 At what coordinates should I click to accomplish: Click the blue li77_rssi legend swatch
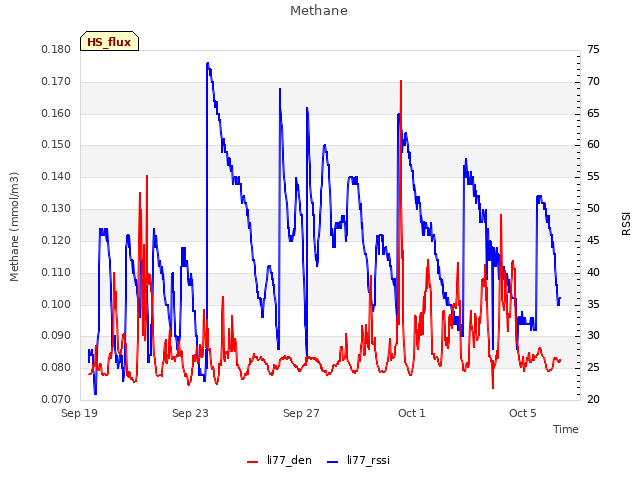[333, 462]
